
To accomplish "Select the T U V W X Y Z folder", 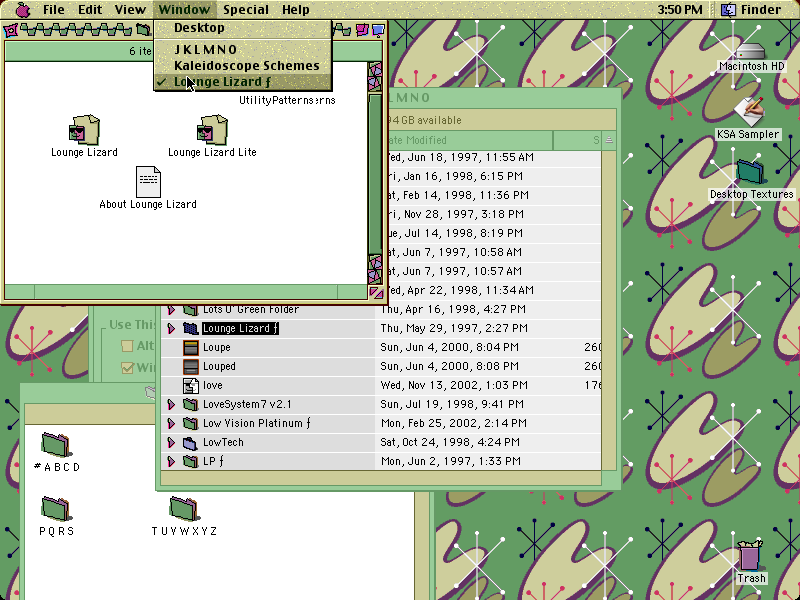I will [x=184, y=509].
